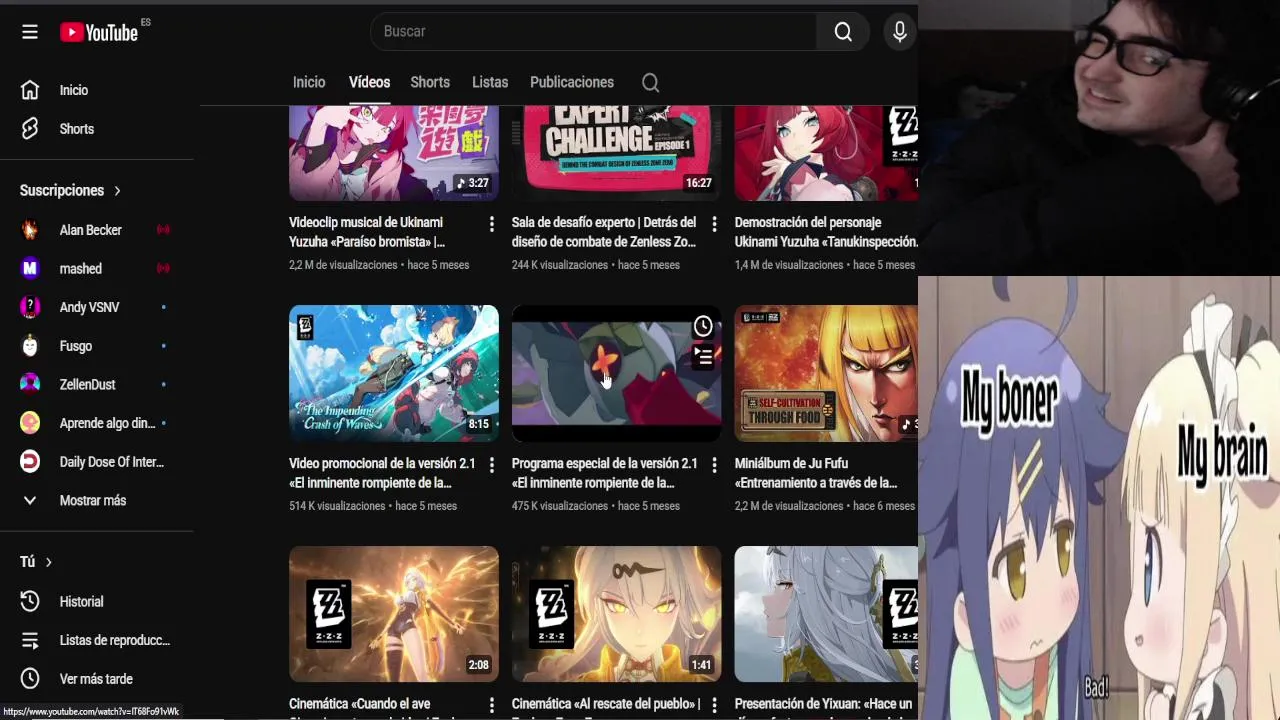Open Fusgo channel avatar
The image size is (1280, 720).
point(30,346)
